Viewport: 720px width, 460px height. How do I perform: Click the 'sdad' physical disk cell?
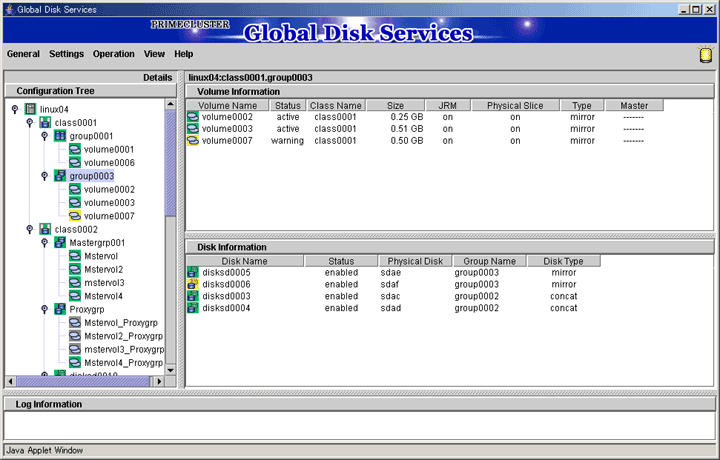point(391,308)
